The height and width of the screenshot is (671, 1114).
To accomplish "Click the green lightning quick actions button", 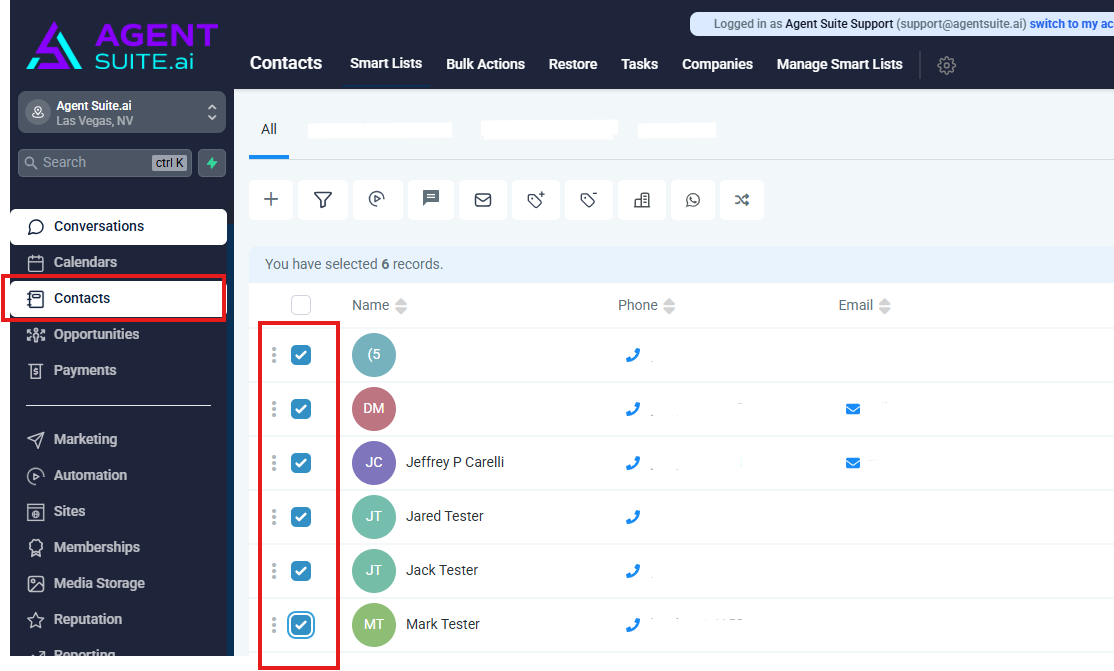I will coord(212,163).
